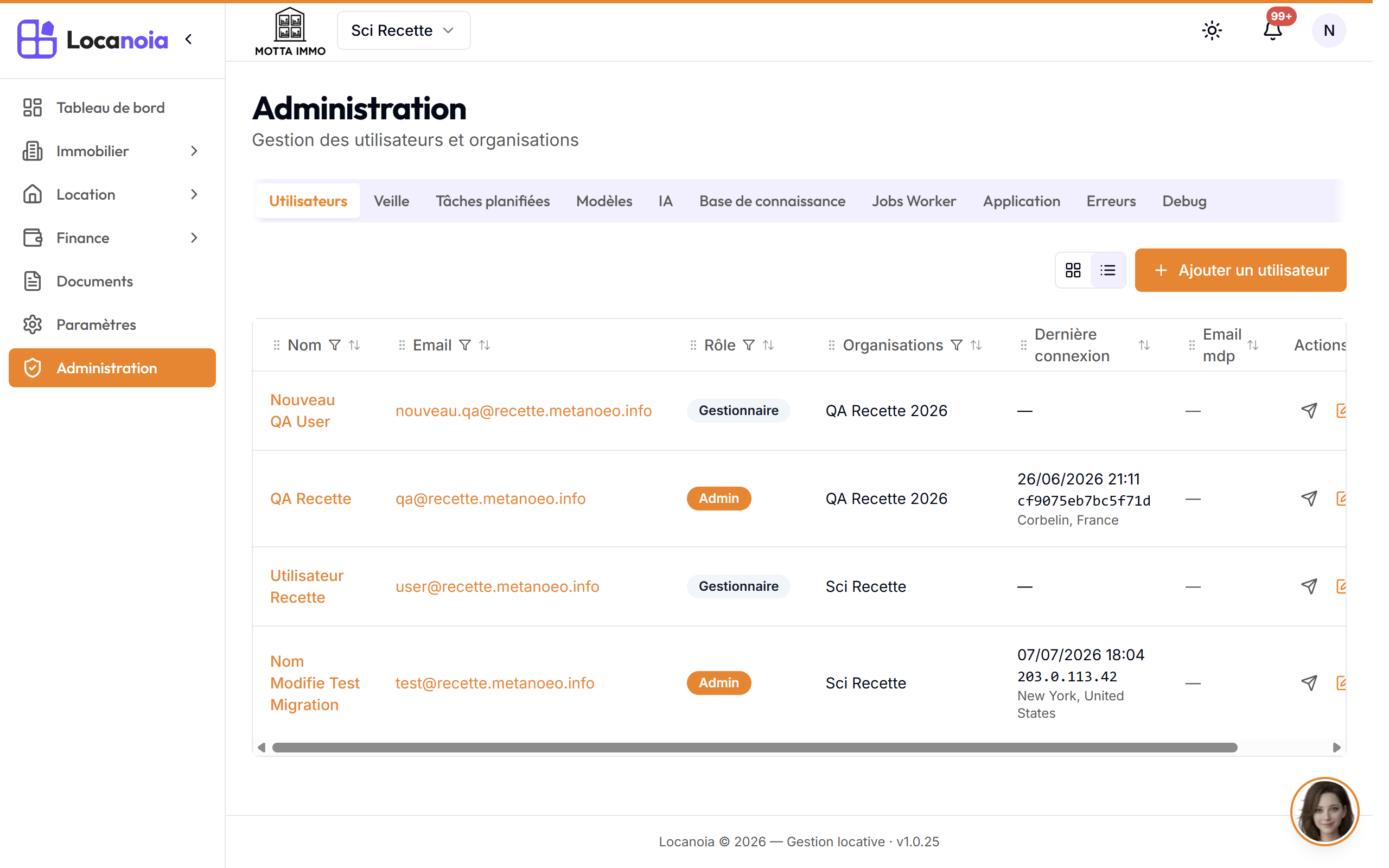Switch to list view
This screenshot has height=868, width=1389.
coord(1108,270)
